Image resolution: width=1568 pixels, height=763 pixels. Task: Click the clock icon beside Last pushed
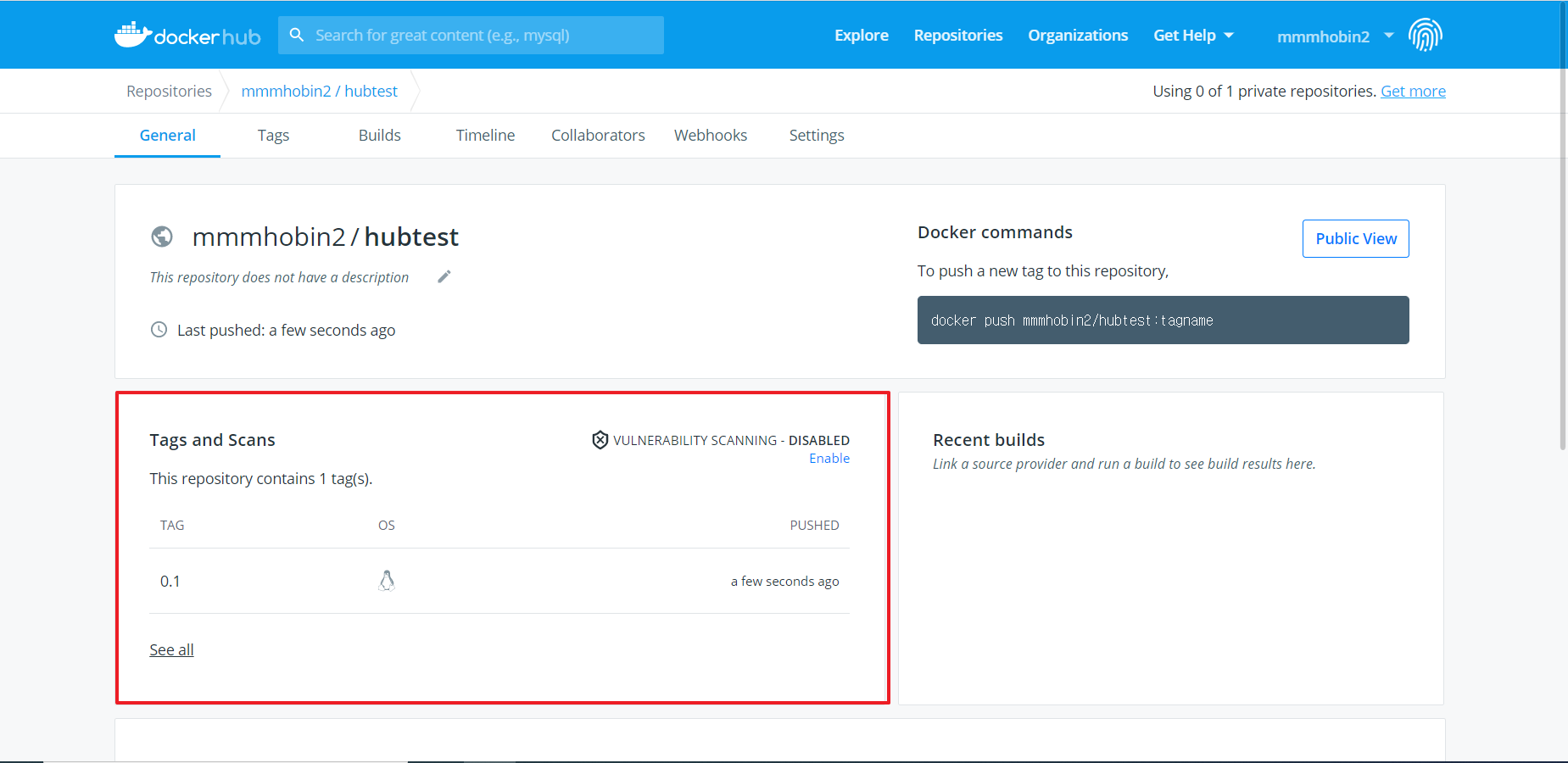pyautogui.click(x=159, y=329)
